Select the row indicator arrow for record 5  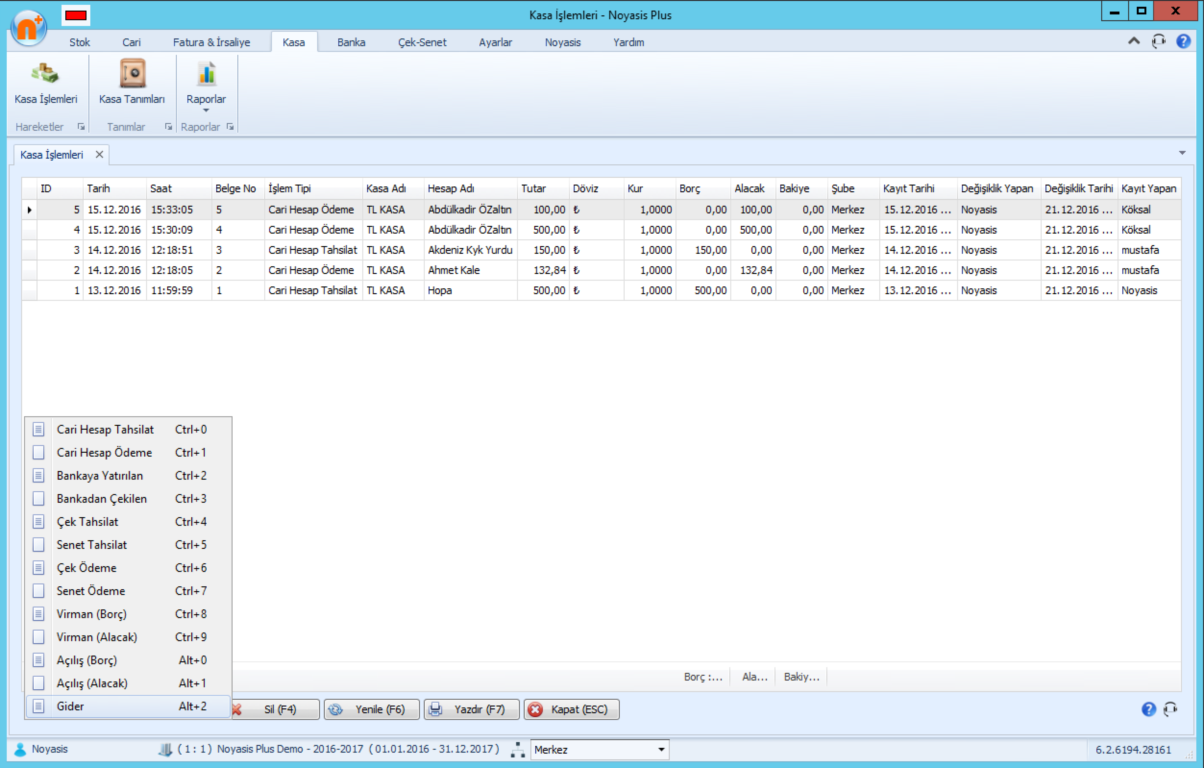point(29,210)
